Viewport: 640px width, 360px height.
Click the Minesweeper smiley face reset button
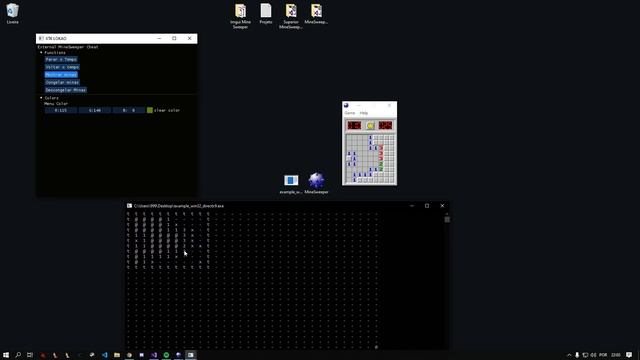pyautogui.click(x=370, y=125)
